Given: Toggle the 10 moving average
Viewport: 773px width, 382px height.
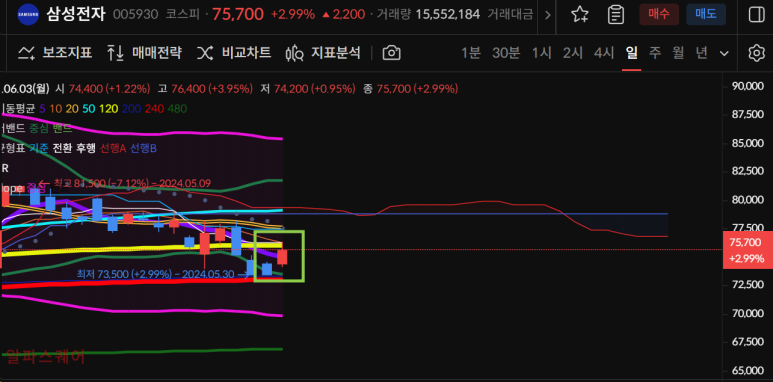Looking at the screenshot, I should click(x=55, y=108).
